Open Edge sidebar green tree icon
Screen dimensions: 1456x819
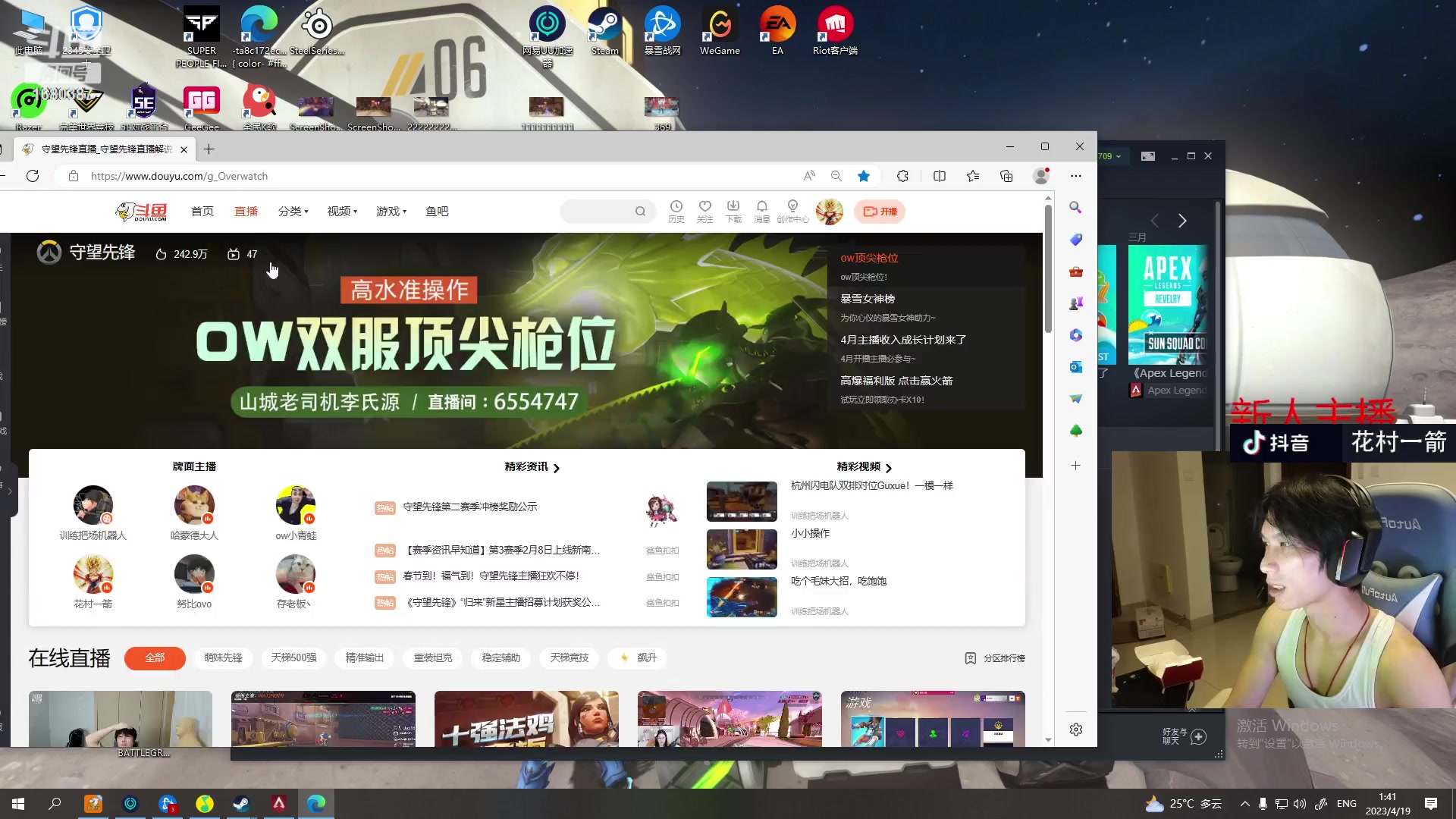(1075, 431)
